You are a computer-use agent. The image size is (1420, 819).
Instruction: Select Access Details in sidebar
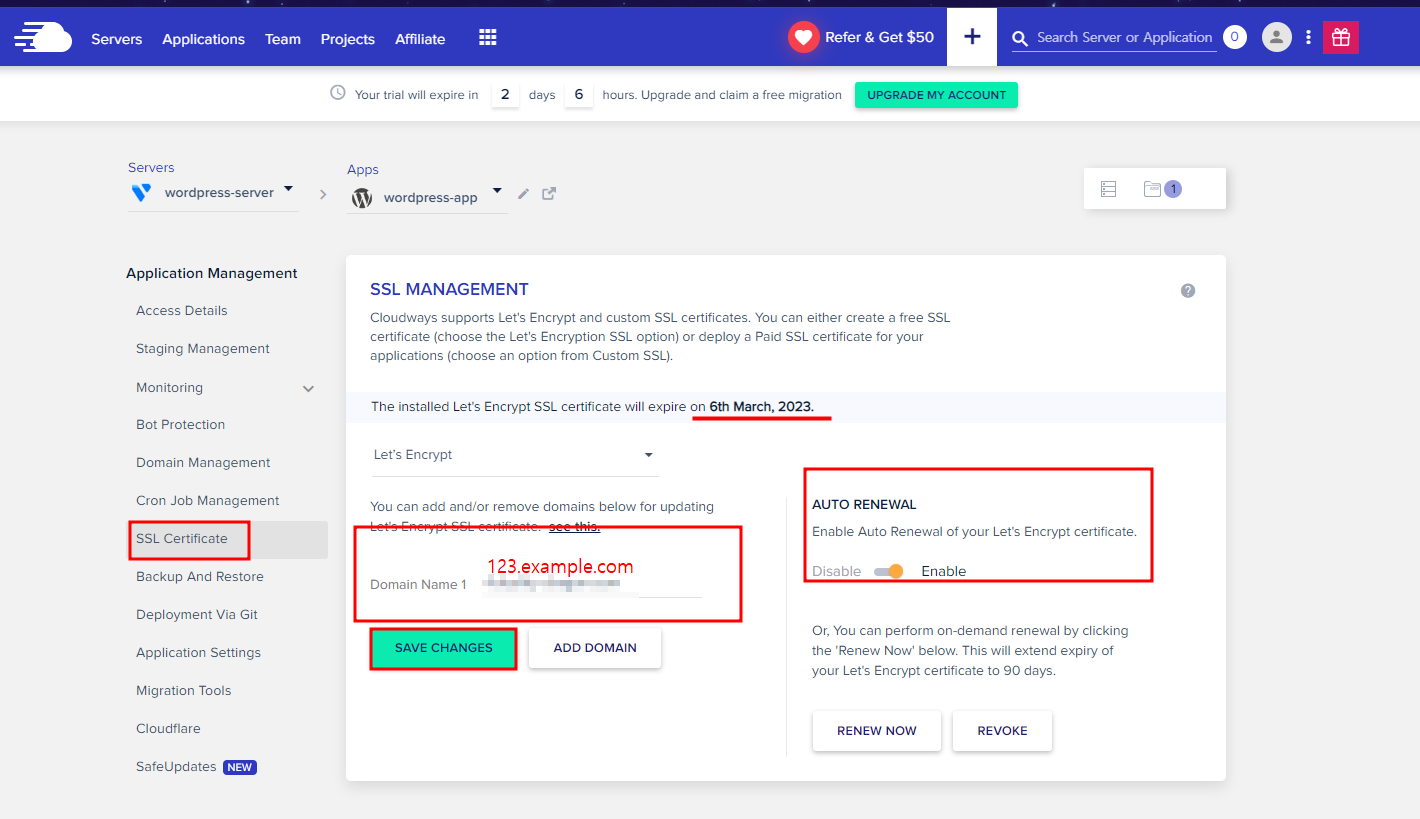[182, 311]
